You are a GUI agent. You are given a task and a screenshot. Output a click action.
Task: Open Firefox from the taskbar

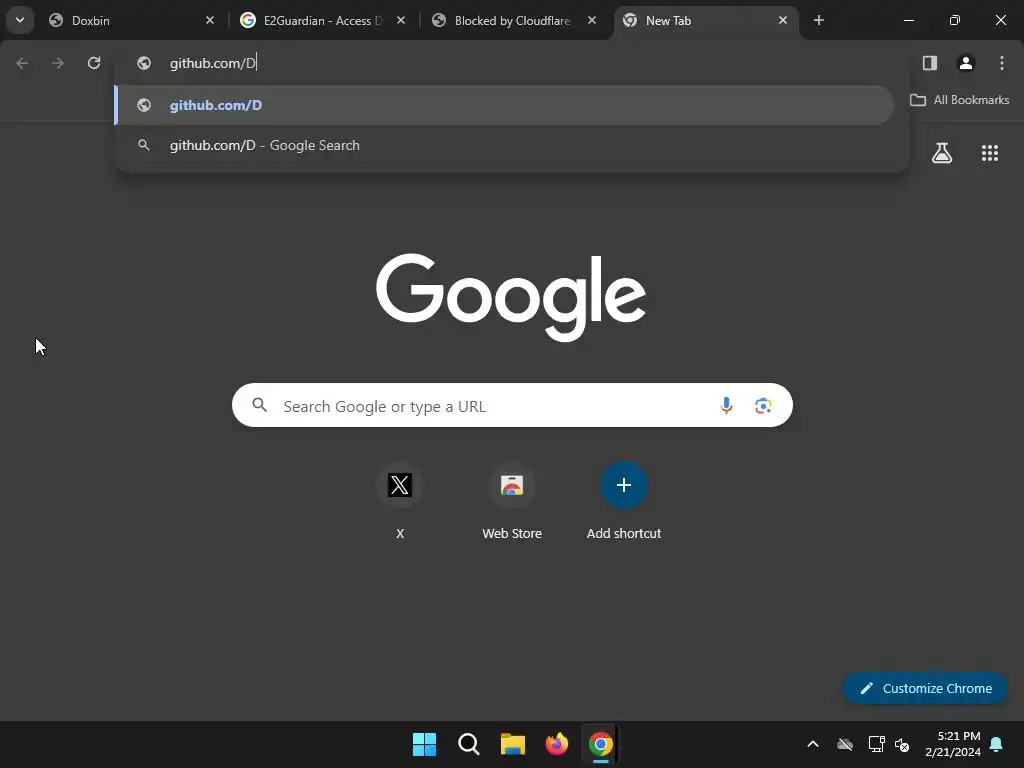[556, 744]
